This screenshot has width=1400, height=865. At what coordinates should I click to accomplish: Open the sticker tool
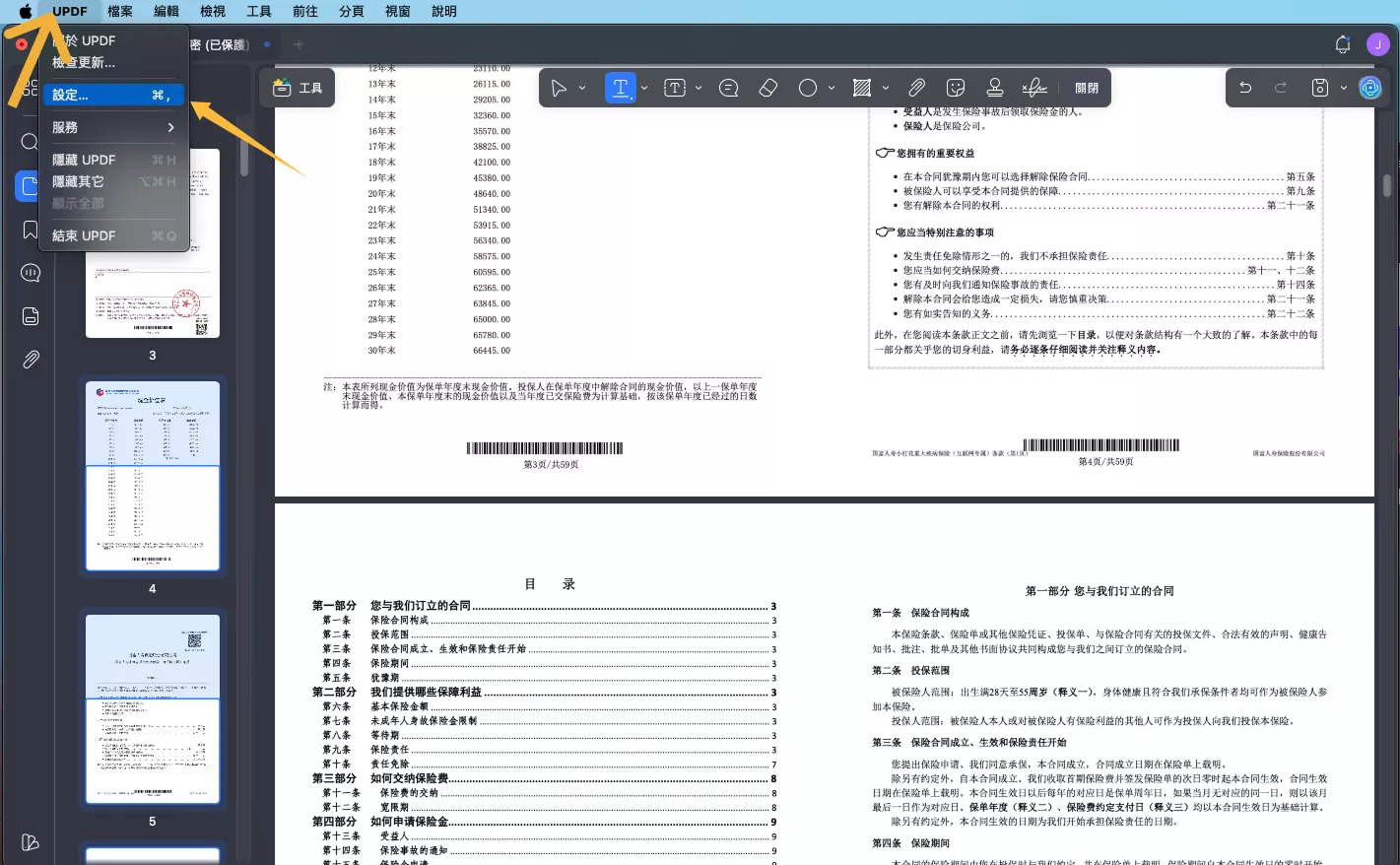tap(956, 88)
